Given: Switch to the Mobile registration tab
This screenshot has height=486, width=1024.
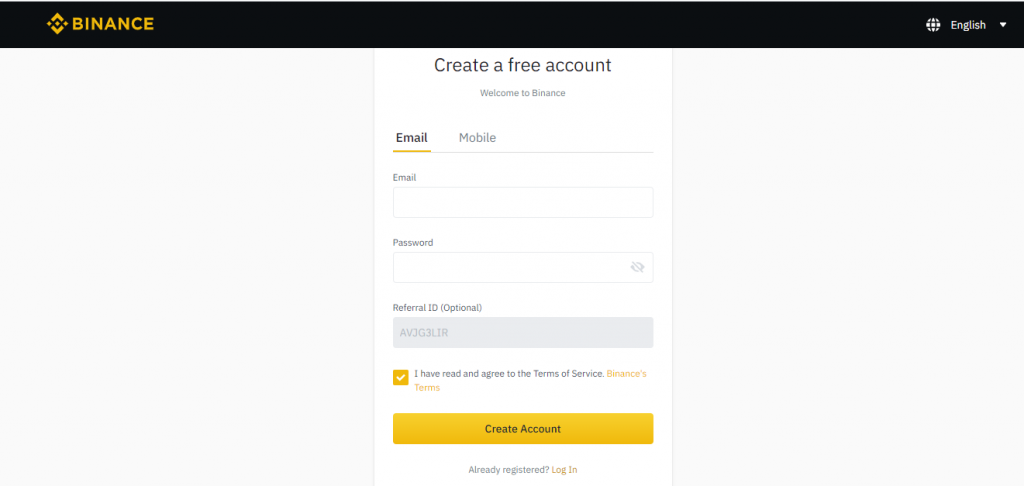Looking at the screenshot, I should click(477, 138).
